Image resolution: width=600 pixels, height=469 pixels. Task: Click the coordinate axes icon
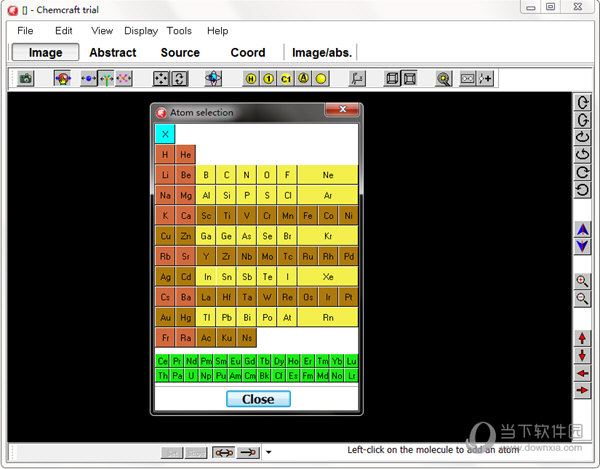point(357,79)
